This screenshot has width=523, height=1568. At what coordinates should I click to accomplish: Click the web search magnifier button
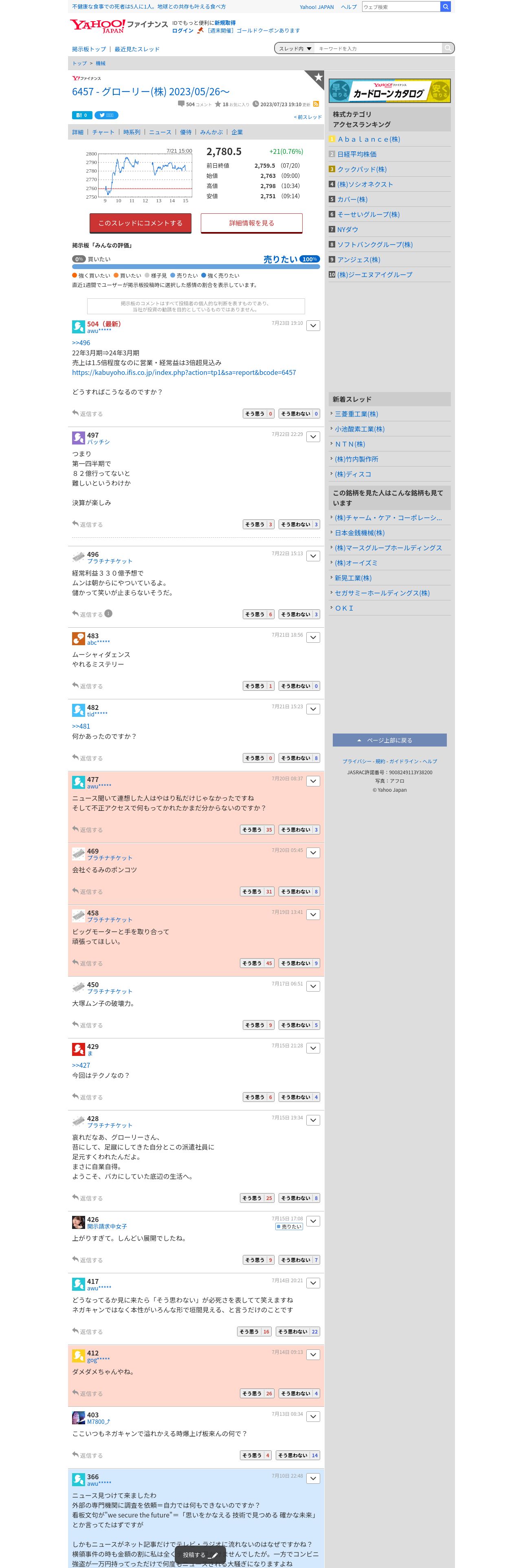(445, 7)
